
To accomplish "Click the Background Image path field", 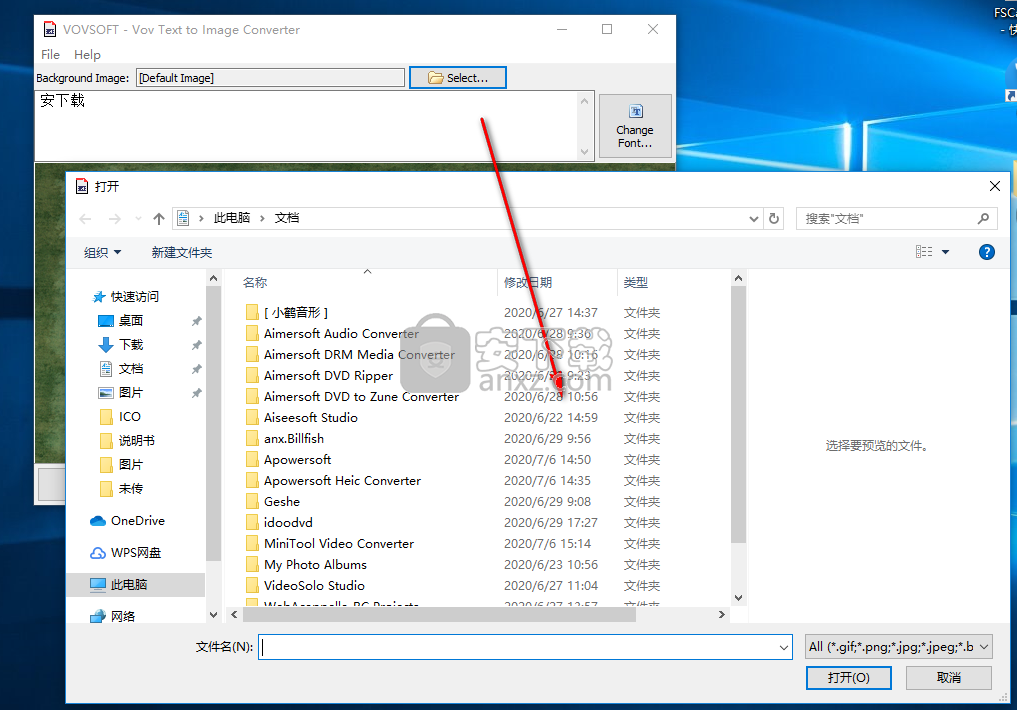I will (270, 78).
